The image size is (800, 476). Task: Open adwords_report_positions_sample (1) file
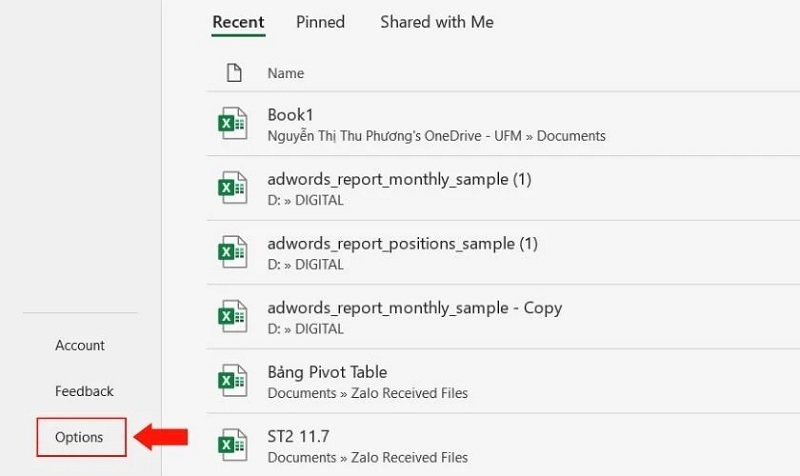(x=402, y=244)
